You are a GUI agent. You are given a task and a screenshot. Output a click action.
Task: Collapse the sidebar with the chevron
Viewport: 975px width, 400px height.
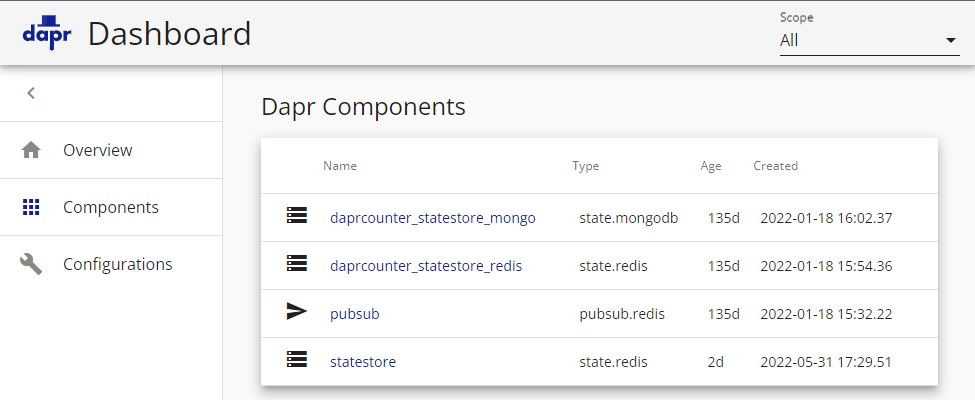coord(31,93)
